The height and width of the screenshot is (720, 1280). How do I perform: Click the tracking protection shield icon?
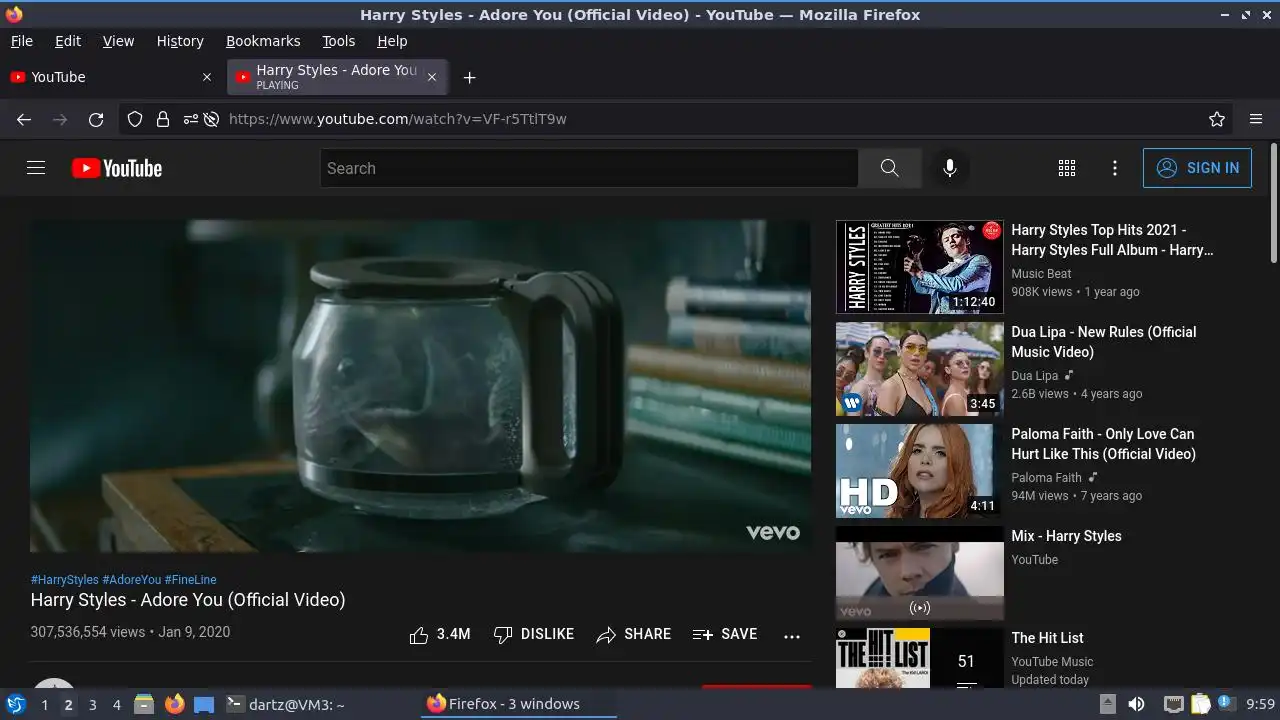click(x=135, y=119)
